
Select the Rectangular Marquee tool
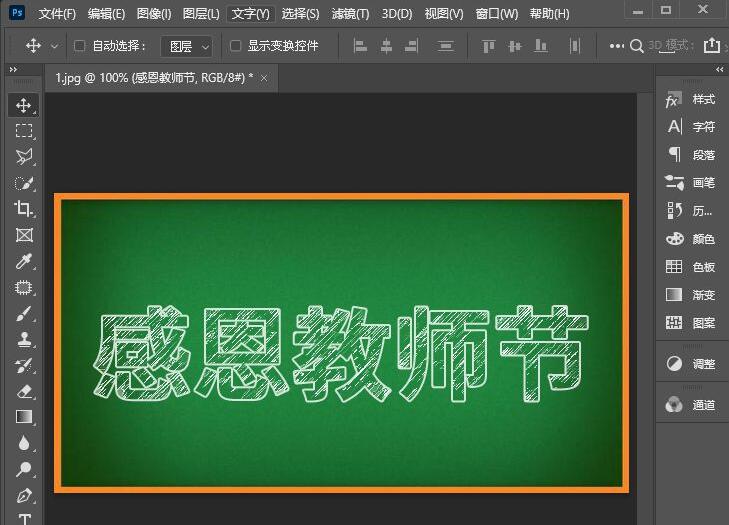[24, 131]
